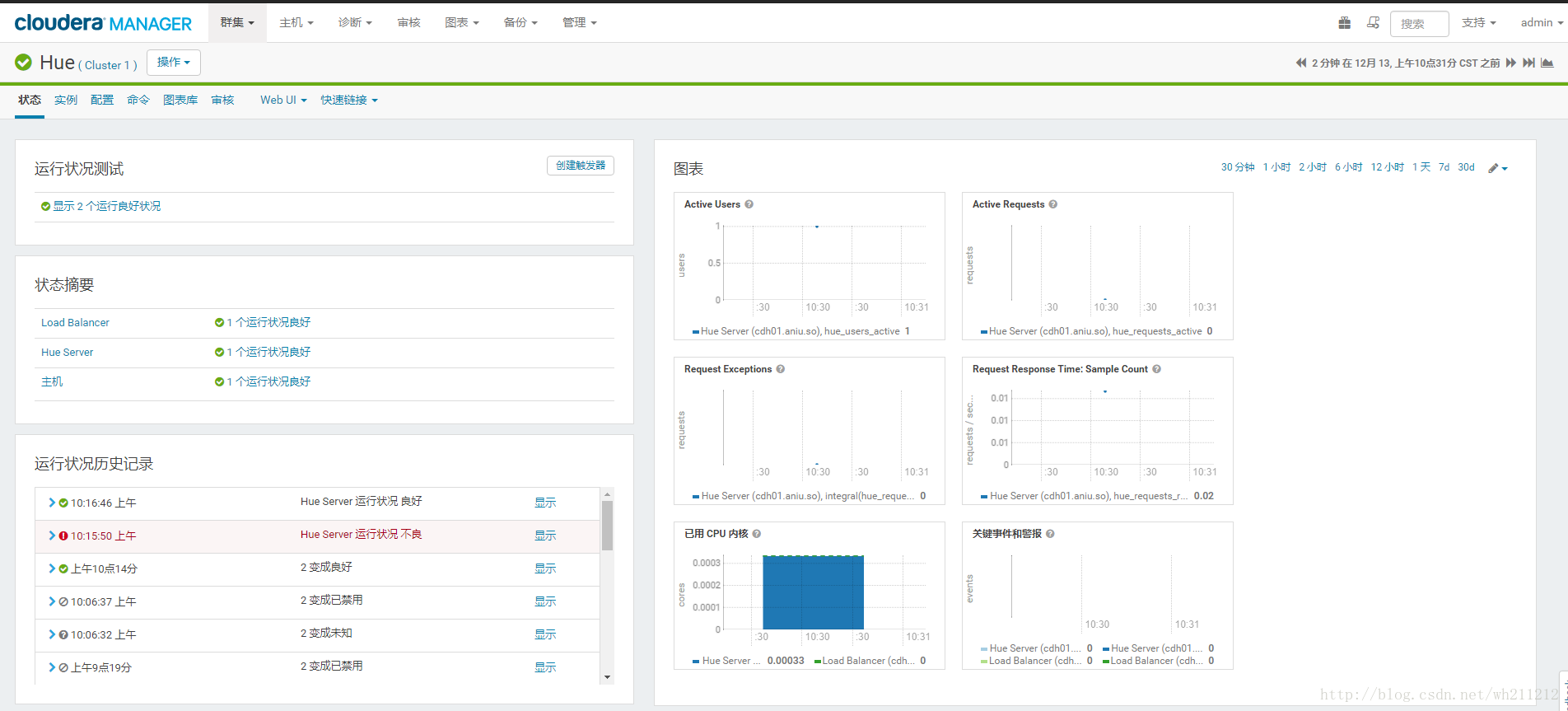This screenshot has width=1568, height=711.
Task: Click the fast-forward time-range arrows icon
Action: (x=1511, y=63)
